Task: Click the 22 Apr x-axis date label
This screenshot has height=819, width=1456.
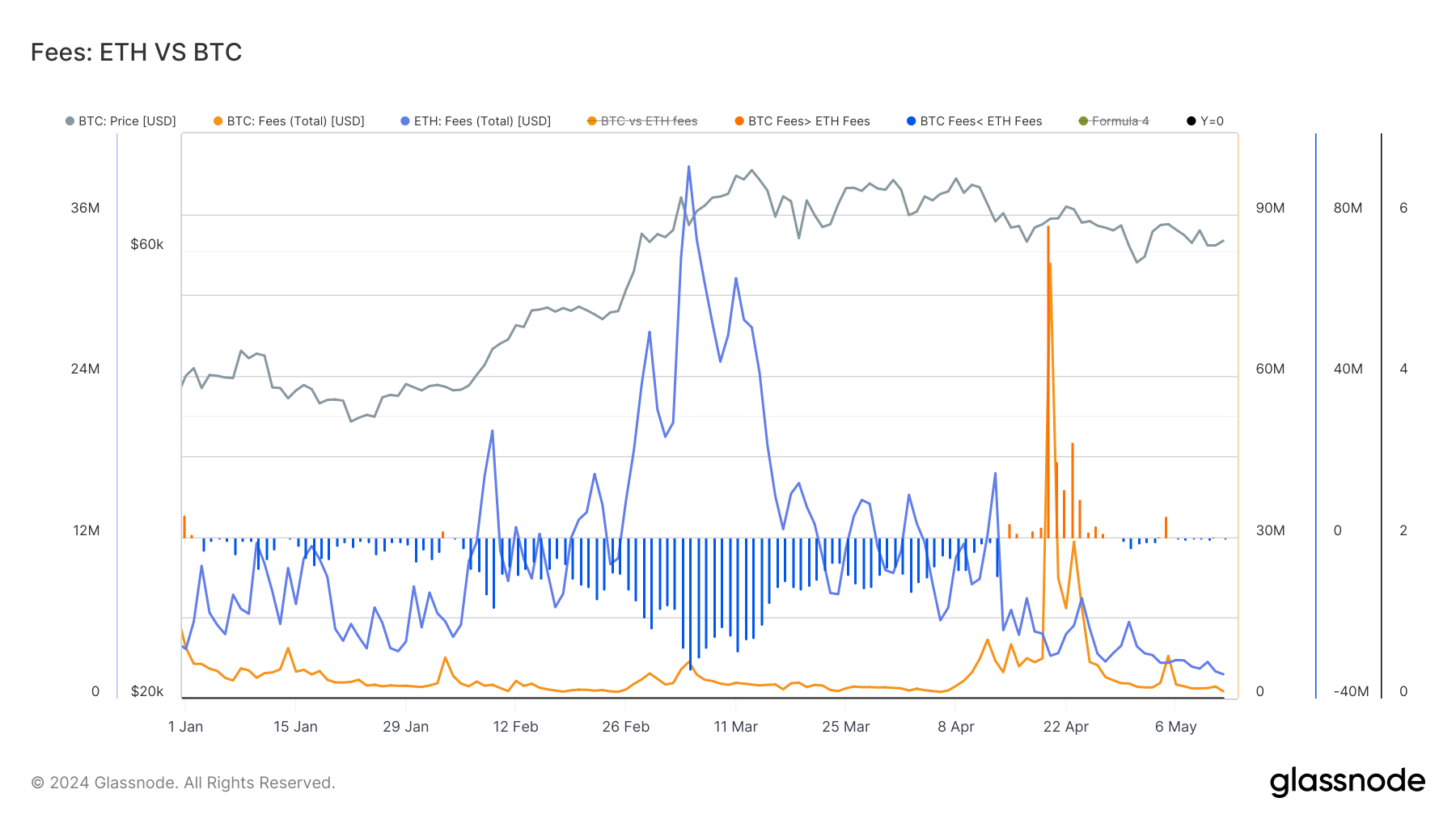Action: (x=1065, y=727)
